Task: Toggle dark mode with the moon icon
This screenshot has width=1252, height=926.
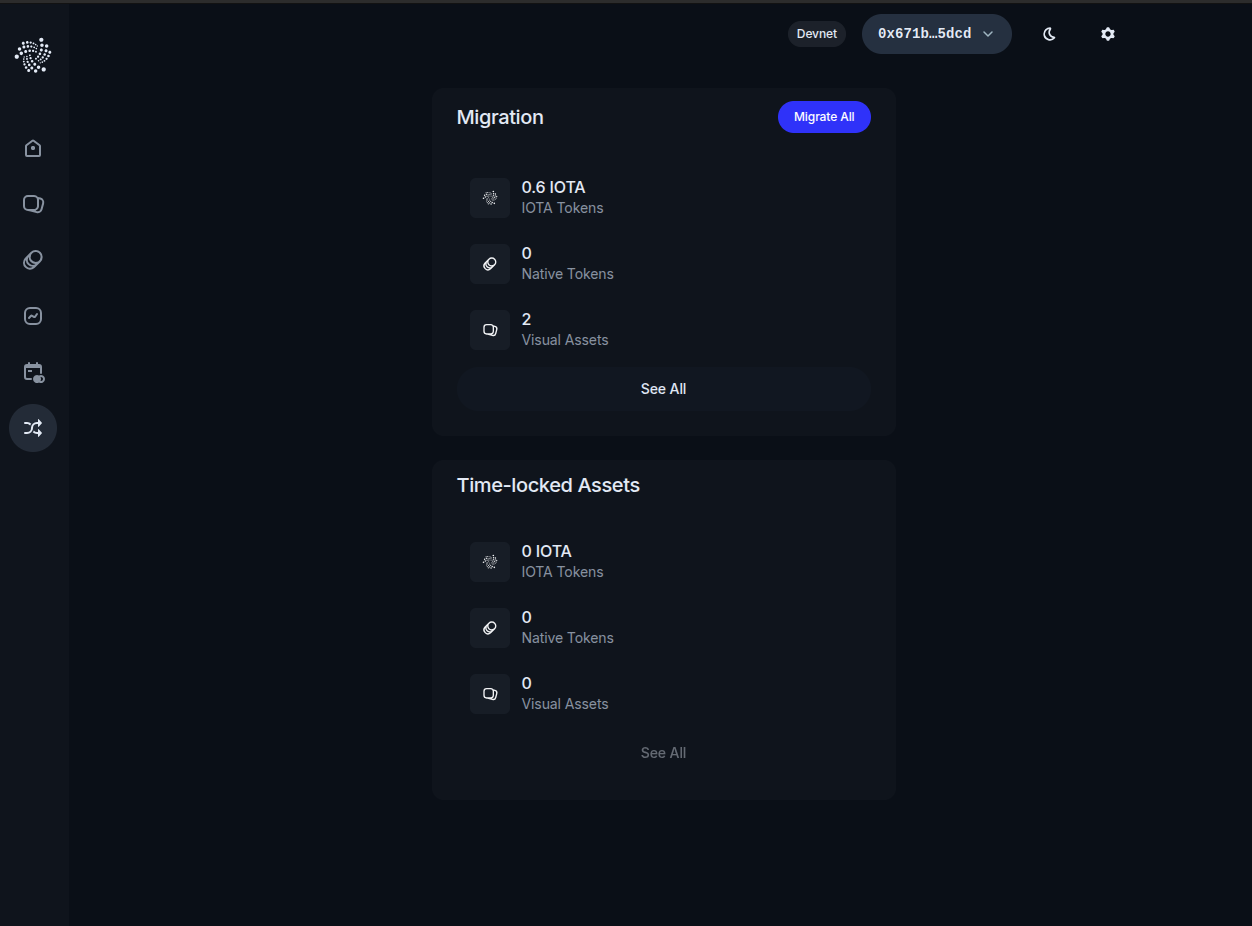Action: click(1048, 33)
